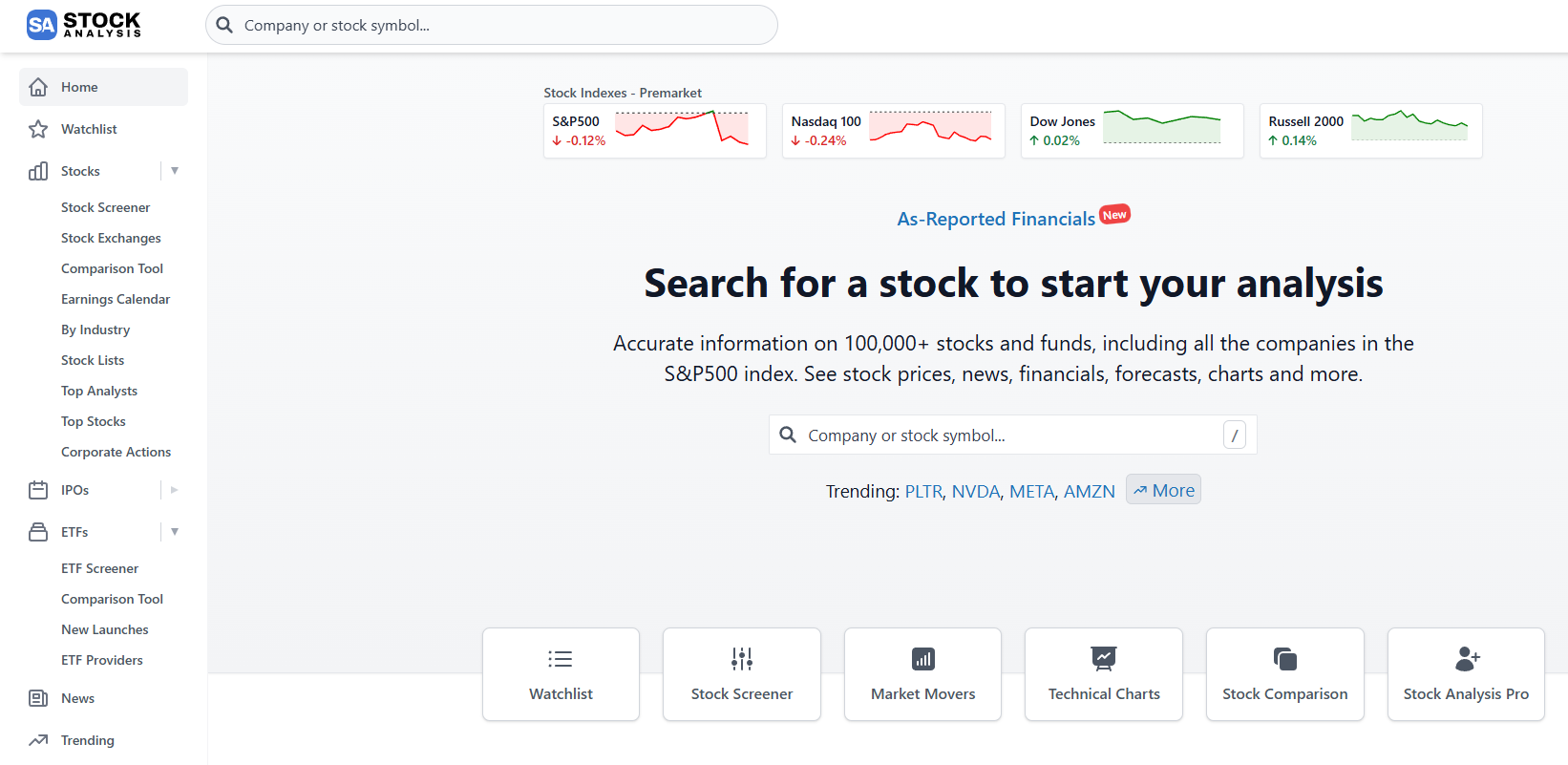Screen dimensions: 1568x765
Task: Select the Home icon in the sidebar
Action: coord(38,86)
